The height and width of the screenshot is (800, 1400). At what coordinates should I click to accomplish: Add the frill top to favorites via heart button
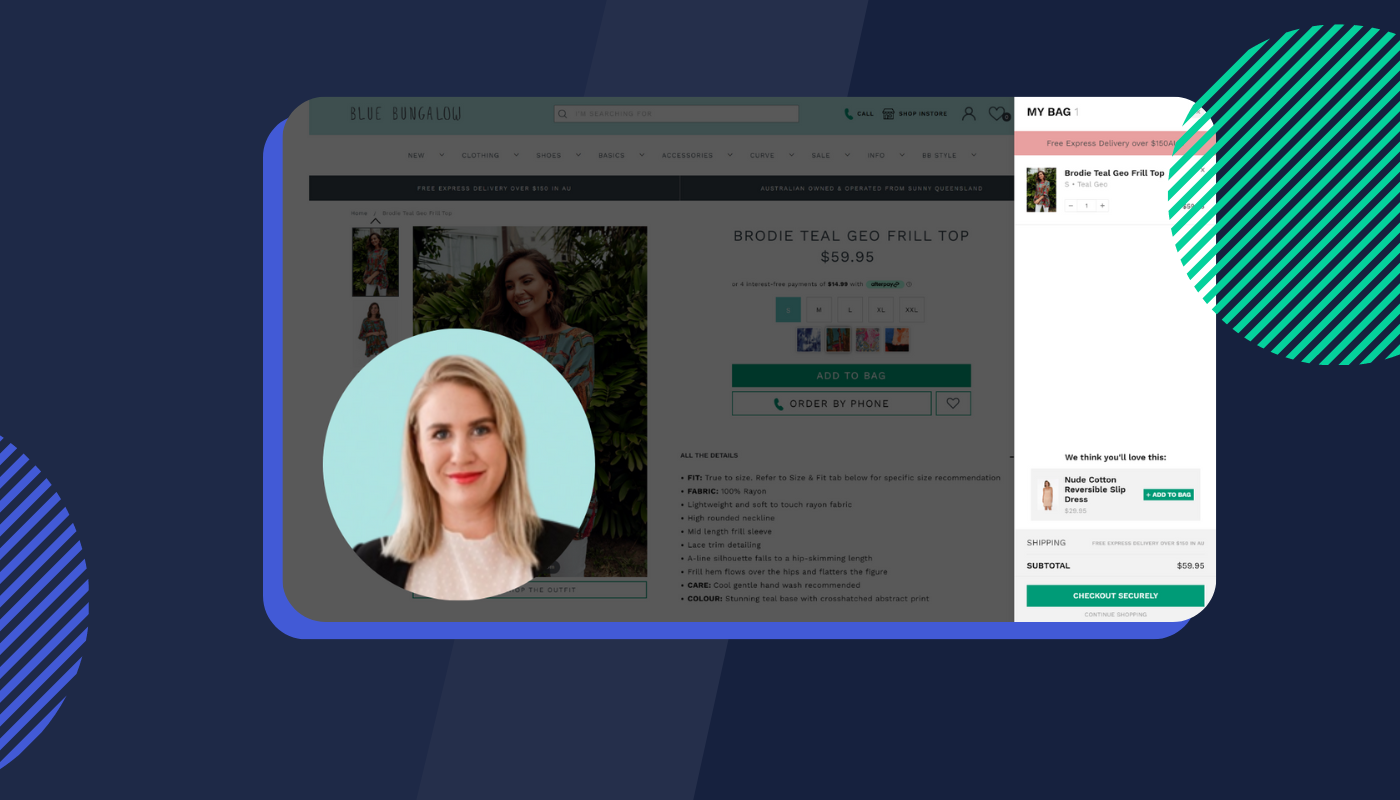click(953, 403)
